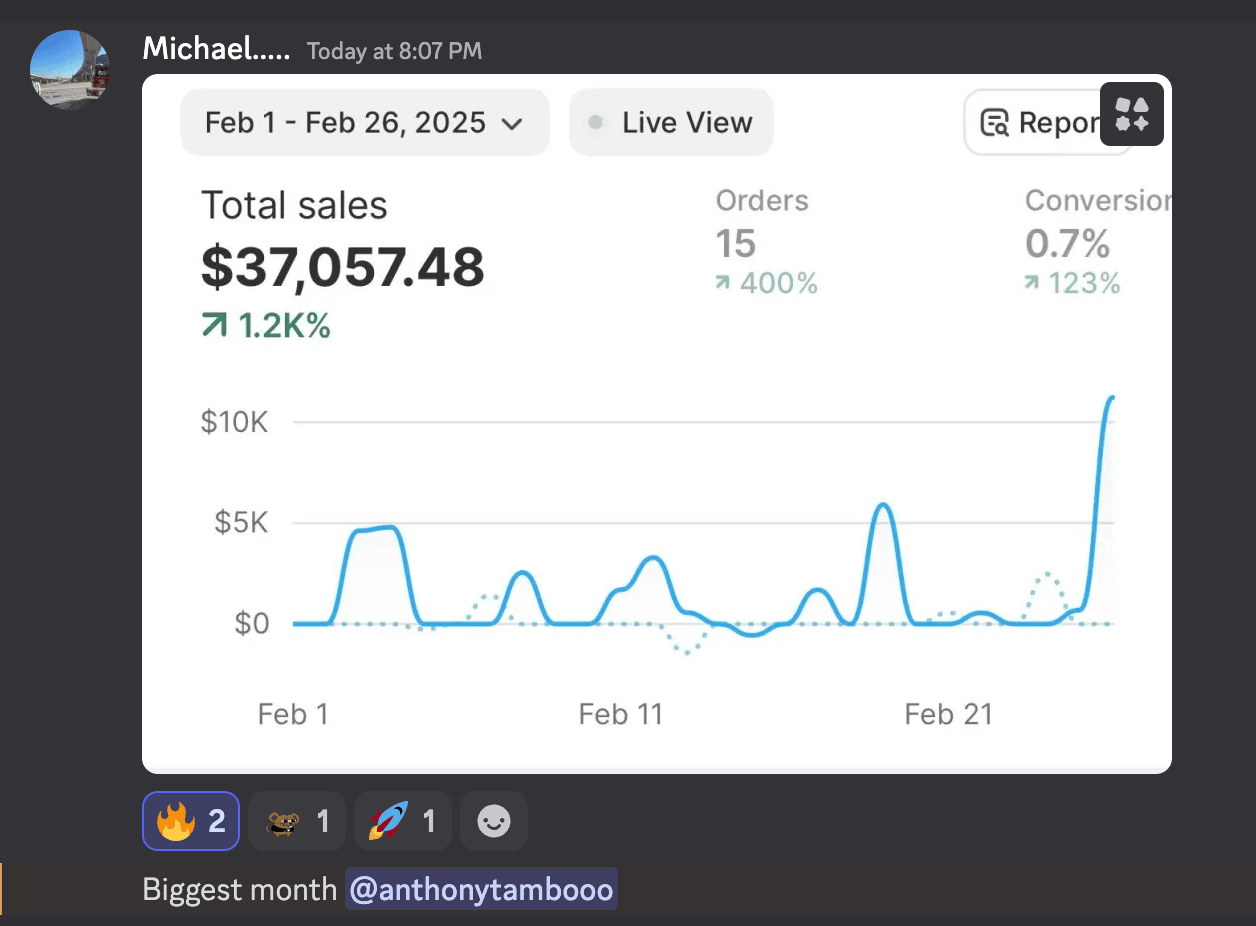Click the Michael username in message header
Screen dimensions: 1256x926
click(x=216, y=48)
